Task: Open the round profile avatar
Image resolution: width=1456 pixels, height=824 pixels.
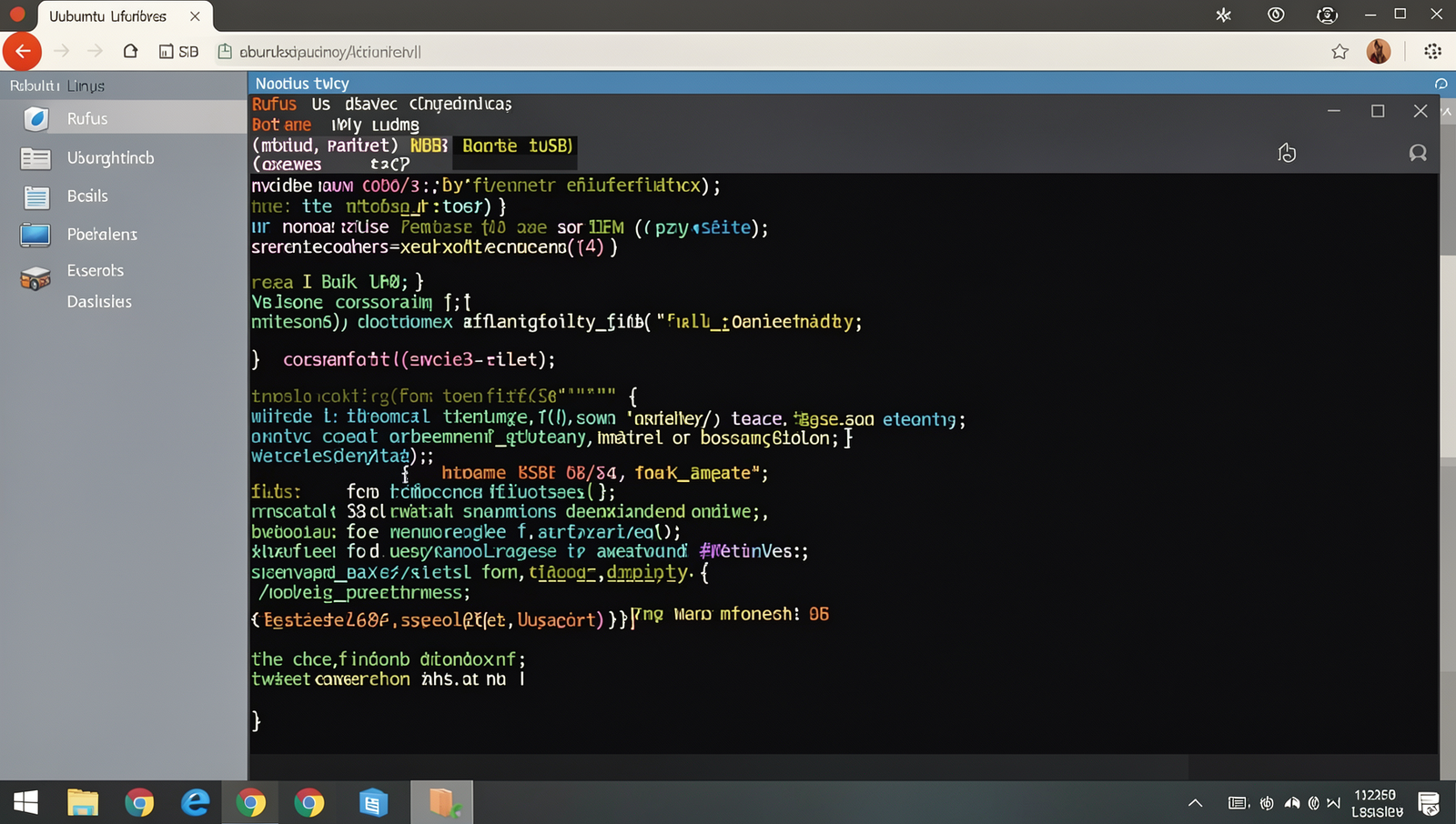Action: click(1379, 52)
